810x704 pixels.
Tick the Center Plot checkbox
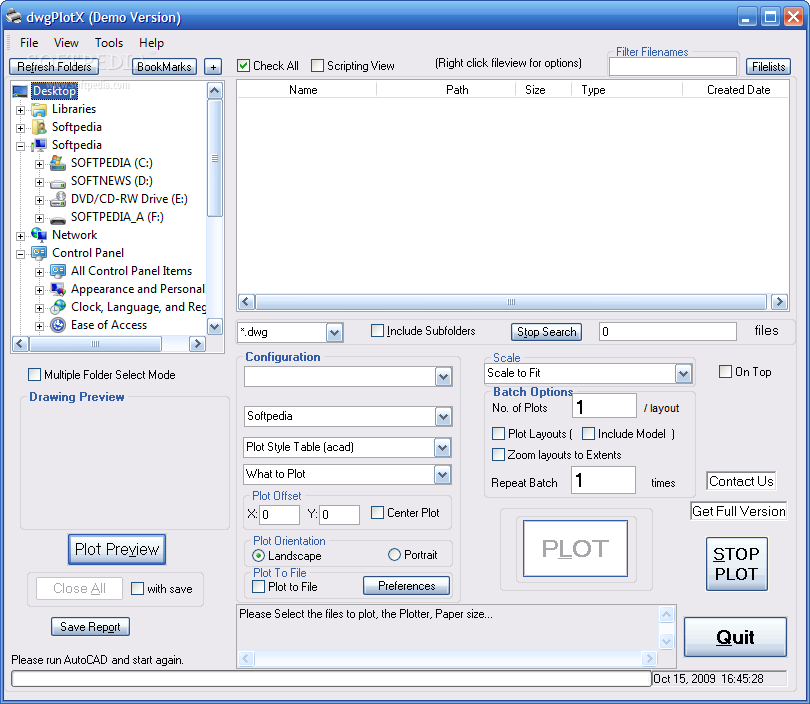click(378, 512)
